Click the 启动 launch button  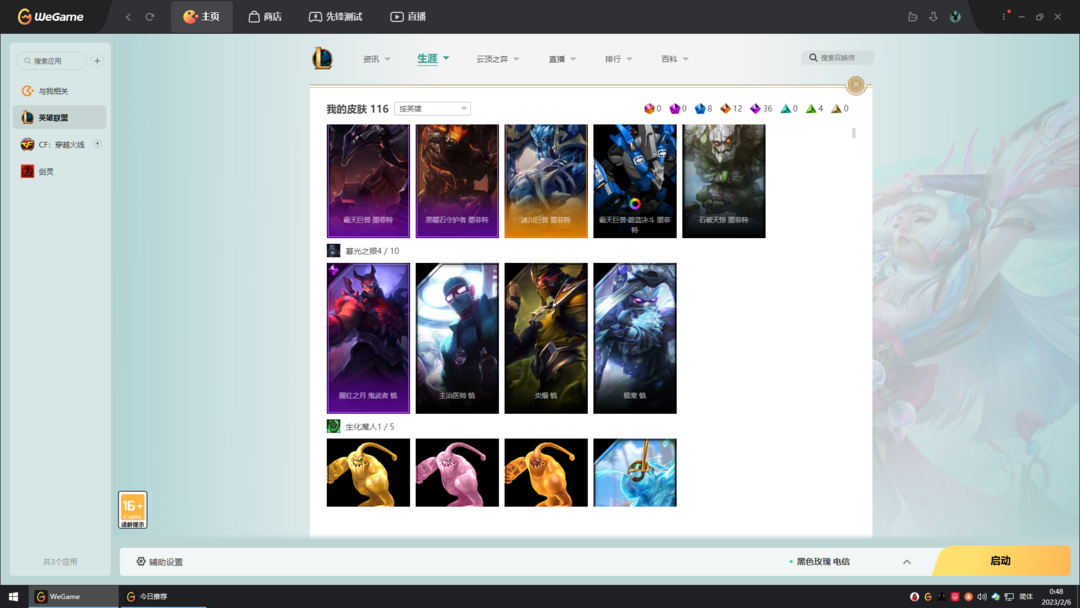pyautogui.click(x=1001, y=561)
